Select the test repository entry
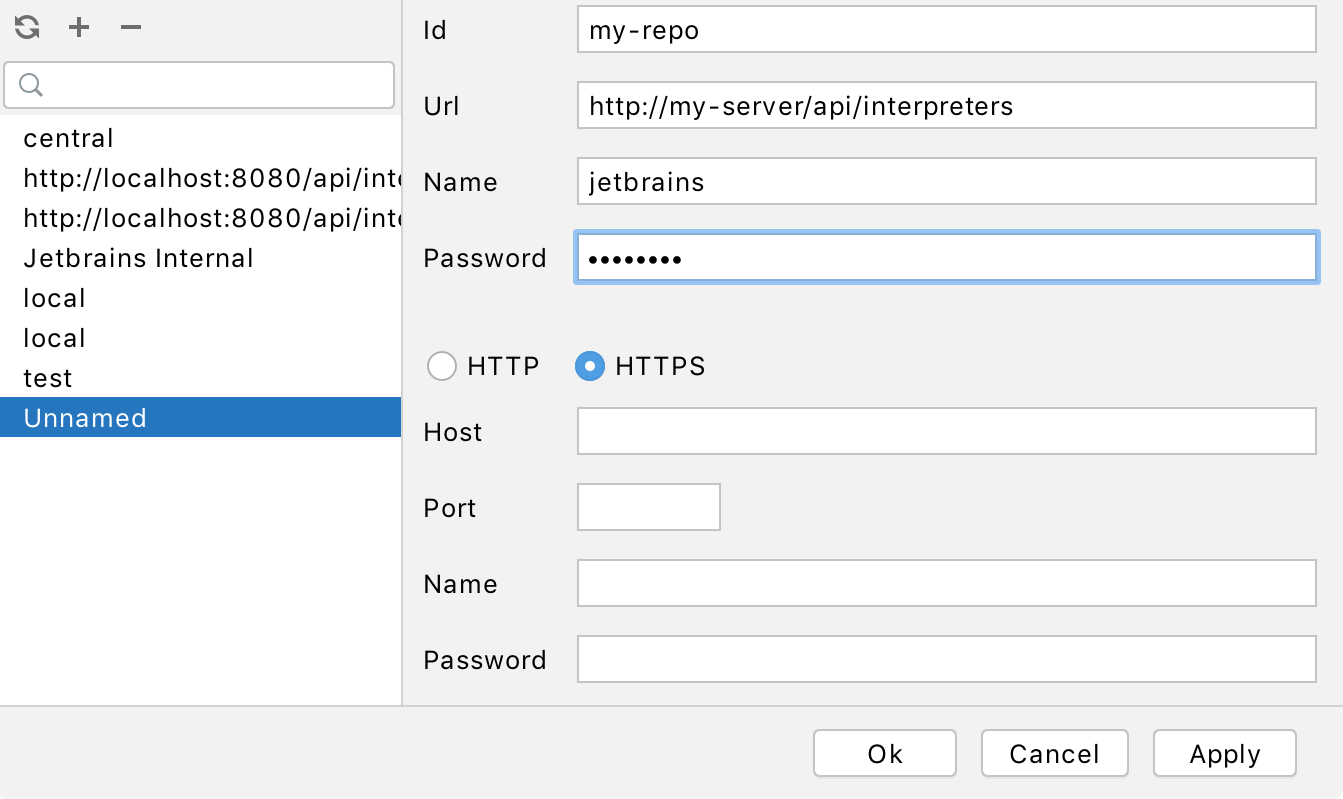Image resolution: width=1343 pixels, height=799 pixels. pyautogui.click(x=48, y=378)
